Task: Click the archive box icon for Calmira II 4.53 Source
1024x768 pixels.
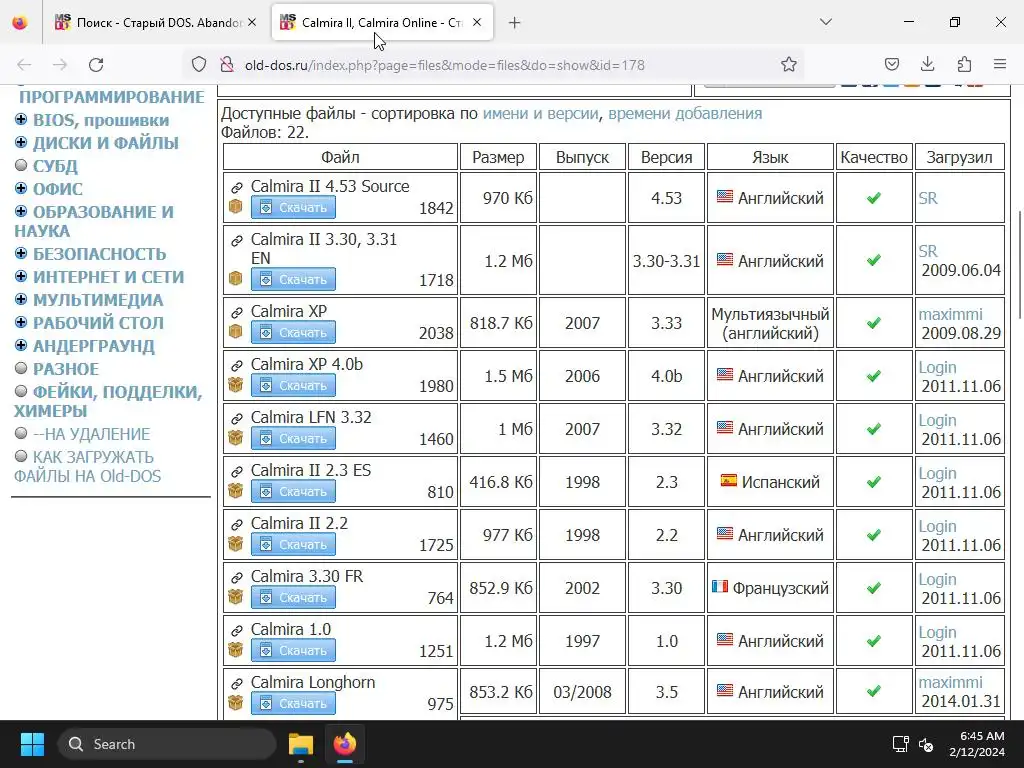Action: click(236, 206)
